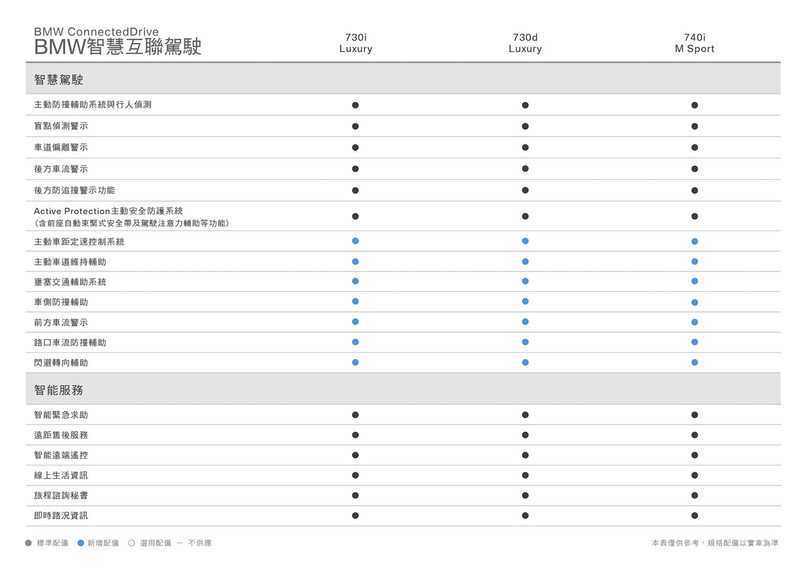The width and height of the screenshot is (800, 567).
Task: Click 730d Luxury dot for 盲點偵測警示
Action: pos(525,126)
